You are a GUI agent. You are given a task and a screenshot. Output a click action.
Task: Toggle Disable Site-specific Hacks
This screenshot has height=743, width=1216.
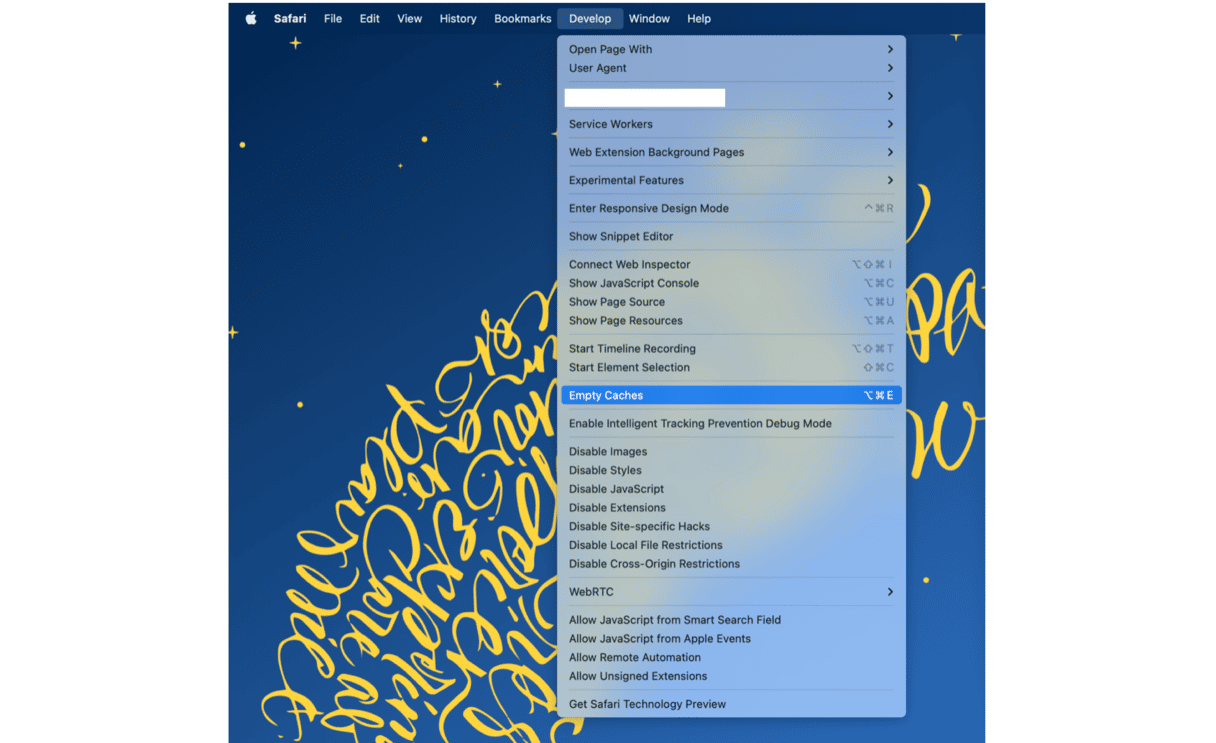[731, 526]
